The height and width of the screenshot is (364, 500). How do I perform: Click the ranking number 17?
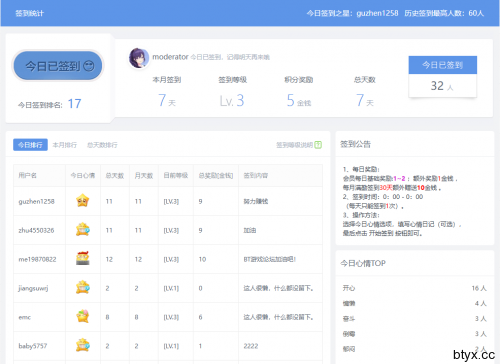tap(74, 104)
